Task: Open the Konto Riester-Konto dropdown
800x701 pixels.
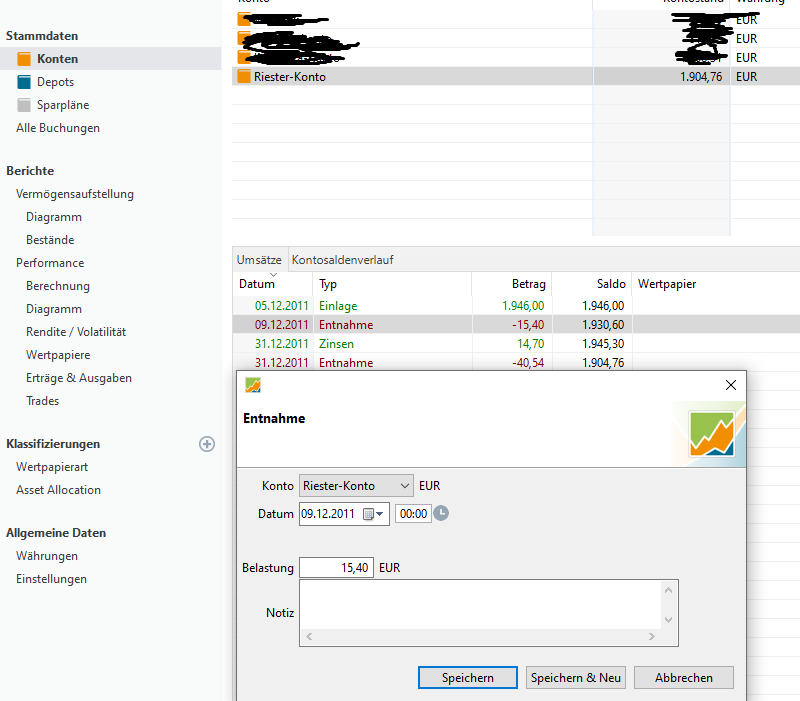Action: pyautogui.click(x=356, y=486)
